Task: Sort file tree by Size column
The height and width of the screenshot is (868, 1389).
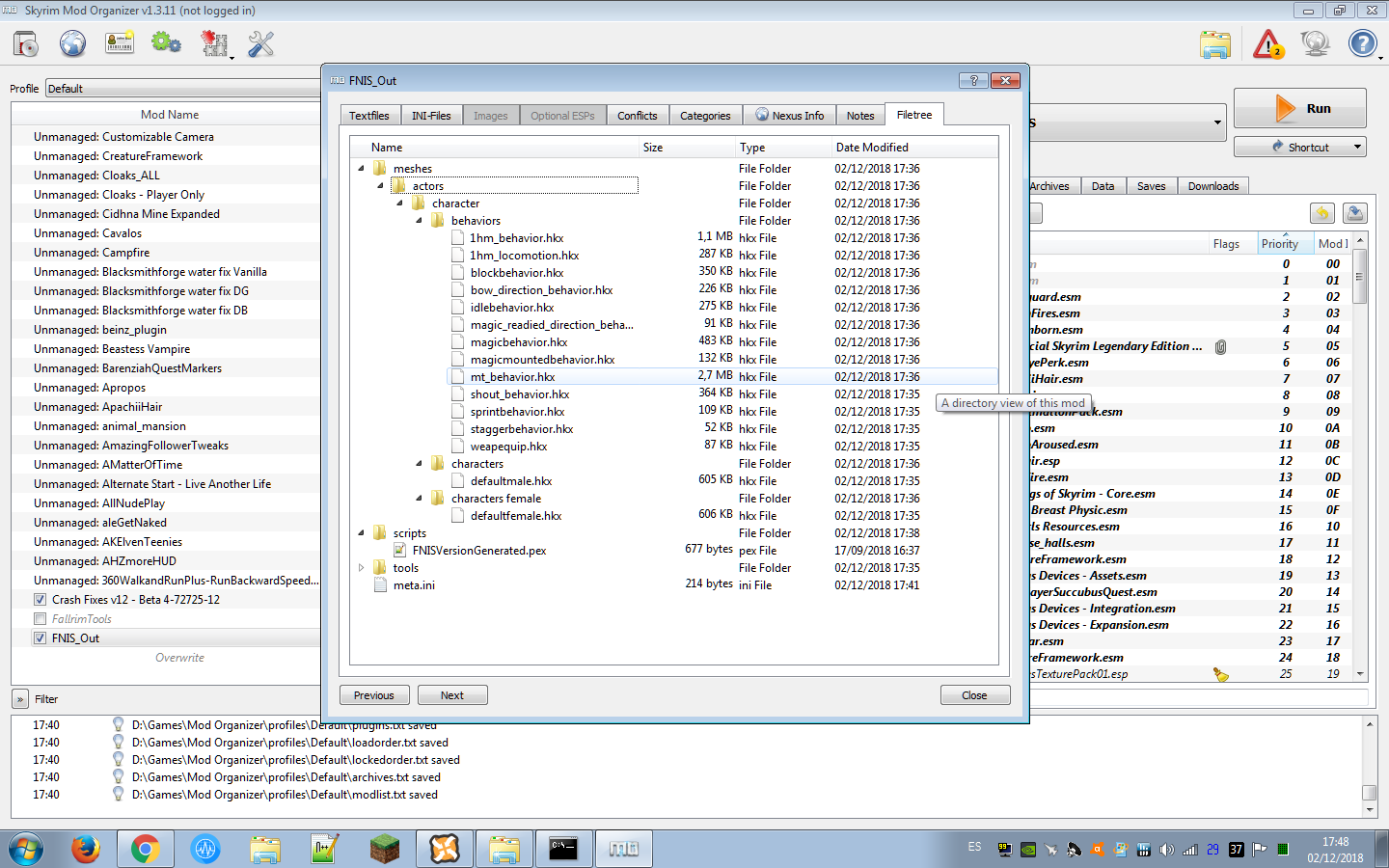Action: [x=686, y=148]
